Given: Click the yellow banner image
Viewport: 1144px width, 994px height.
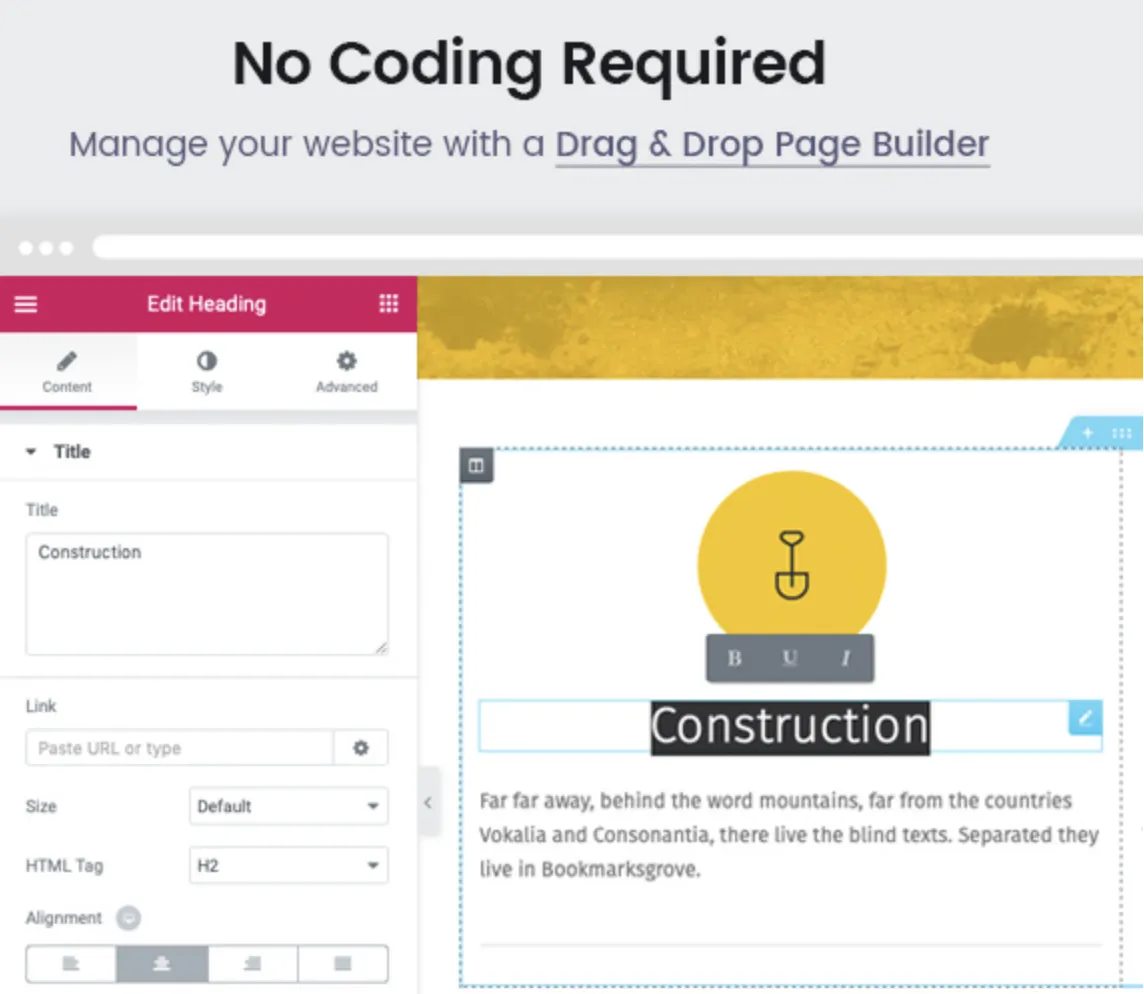Looking at the screenshot, I should pyautogui.click(x=780, y=327).
